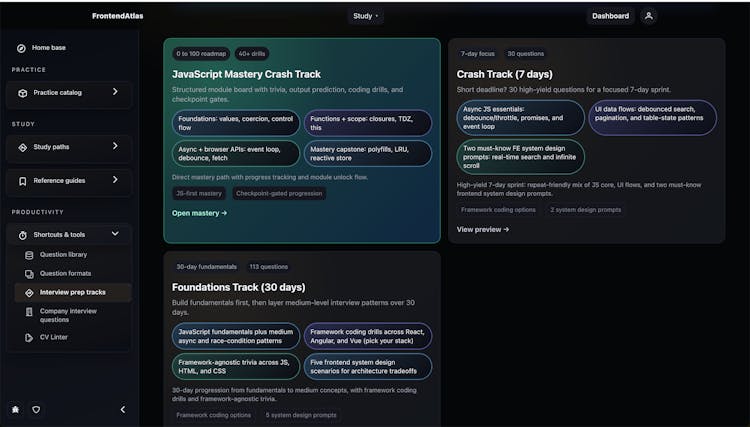Click the JS-first mastery tag

[x=199, y=194]
